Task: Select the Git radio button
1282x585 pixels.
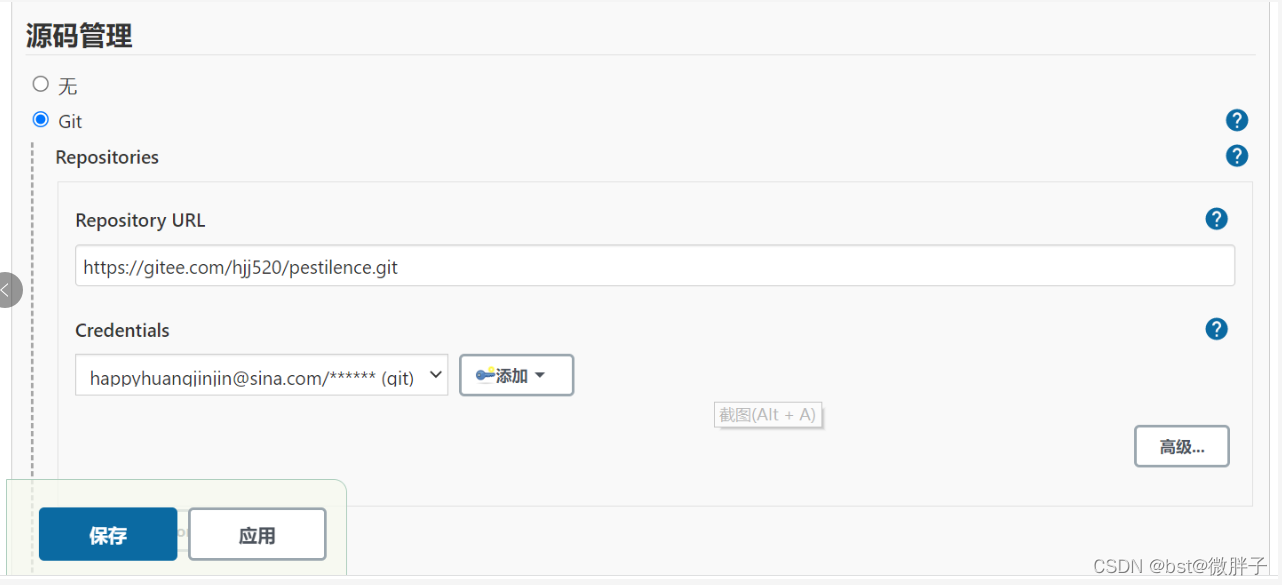Action: point(41,120)
